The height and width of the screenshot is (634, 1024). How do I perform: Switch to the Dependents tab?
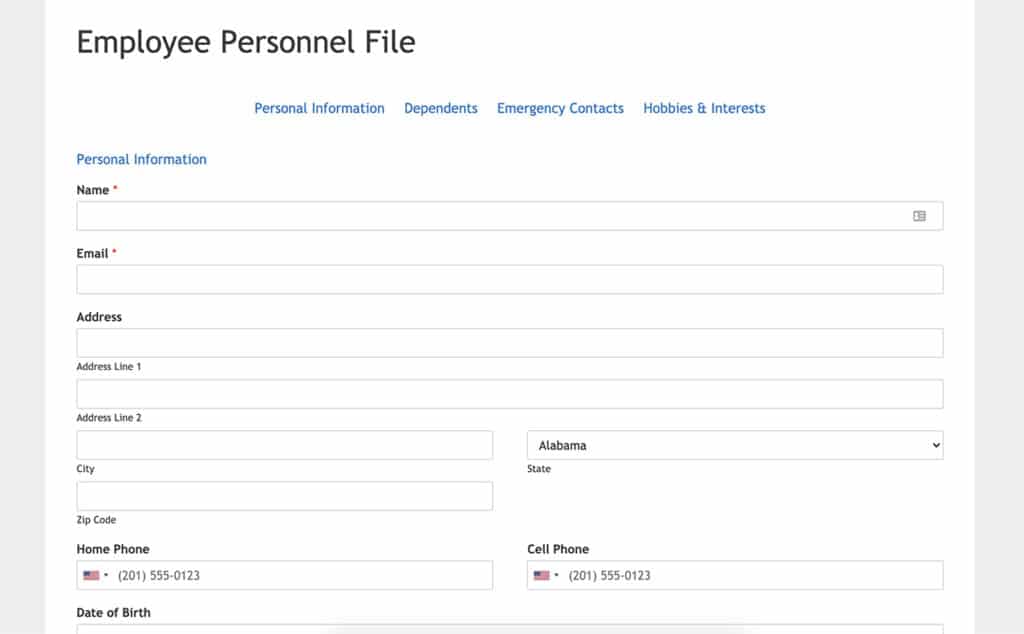pos(441,108)
